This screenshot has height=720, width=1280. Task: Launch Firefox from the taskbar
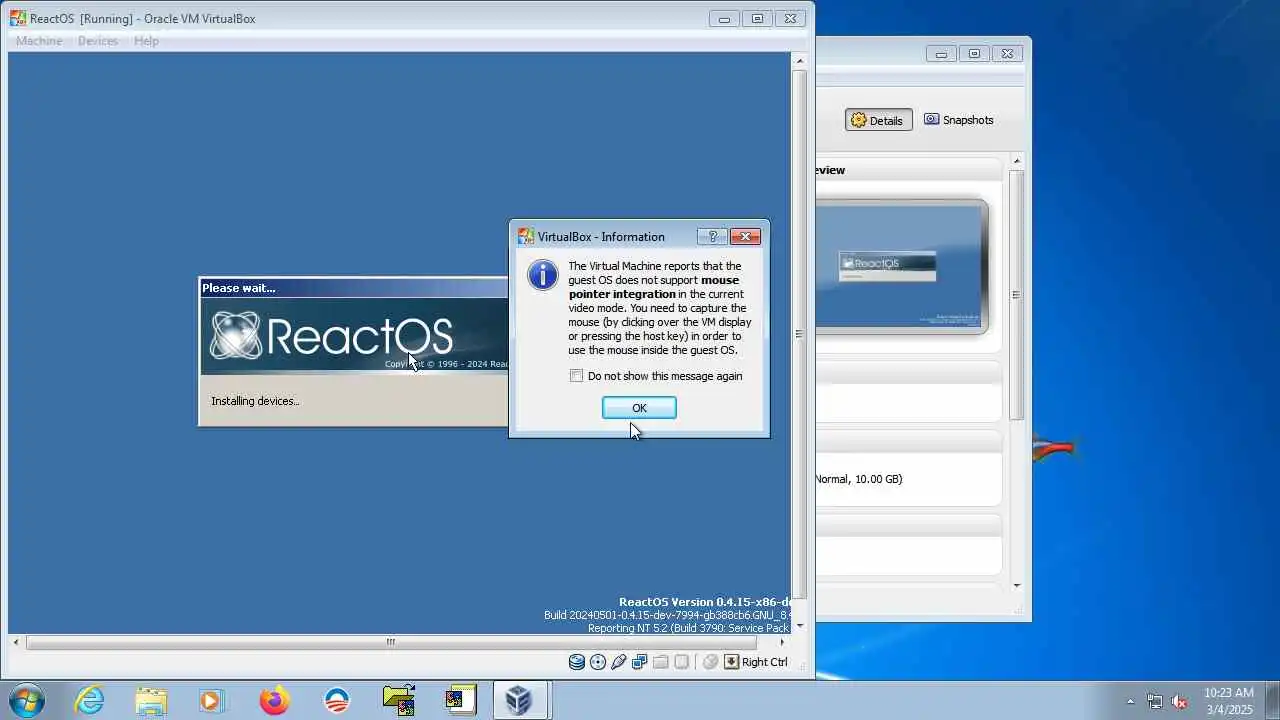click(x=274, y=700)
